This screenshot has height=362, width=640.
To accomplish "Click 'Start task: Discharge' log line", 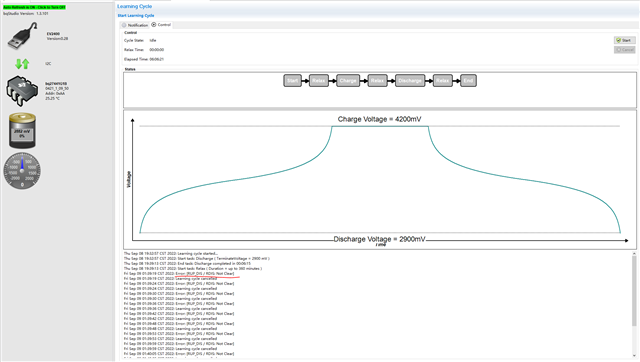I will pyautogui.click(x=197, y=258).
